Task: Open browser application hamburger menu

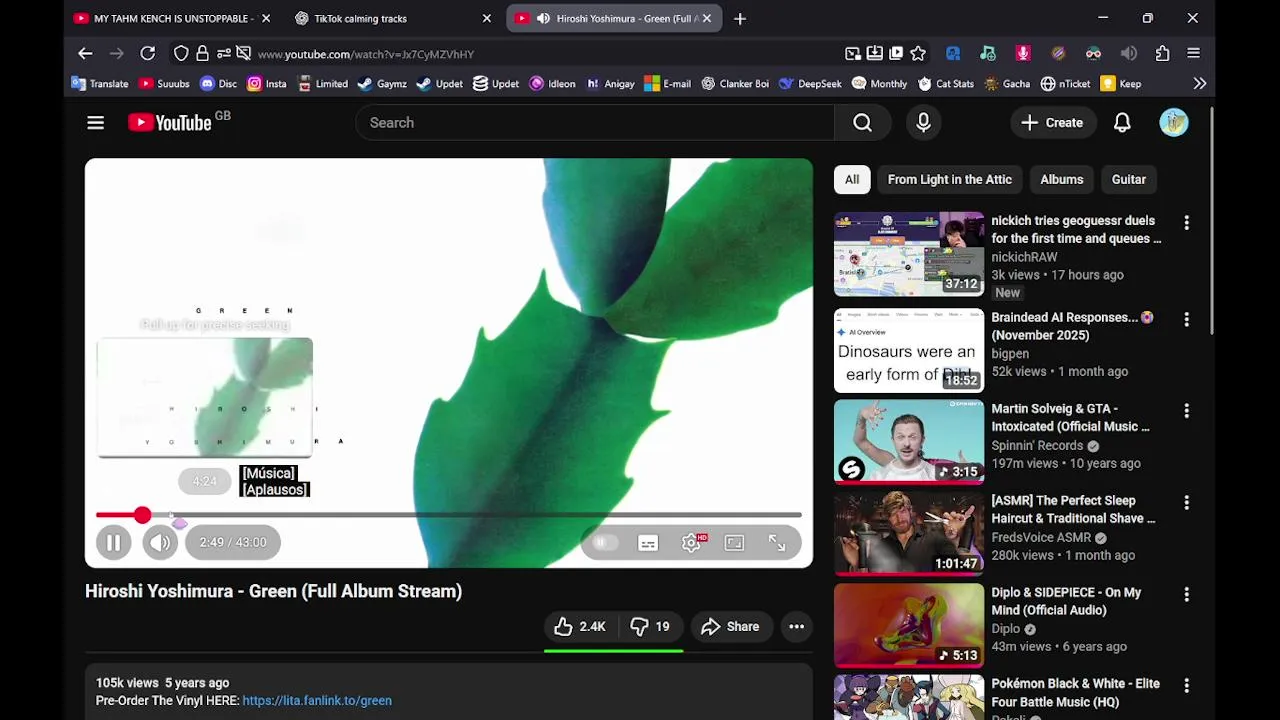Action: click(x=1193, y=53)
